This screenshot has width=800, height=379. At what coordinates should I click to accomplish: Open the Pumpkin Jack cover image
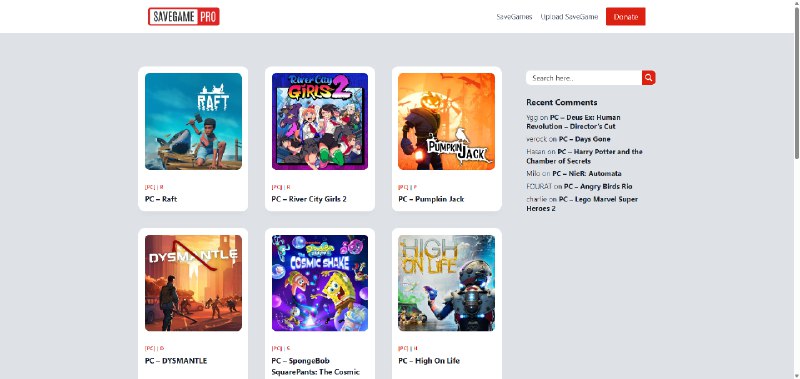[446, 121]
